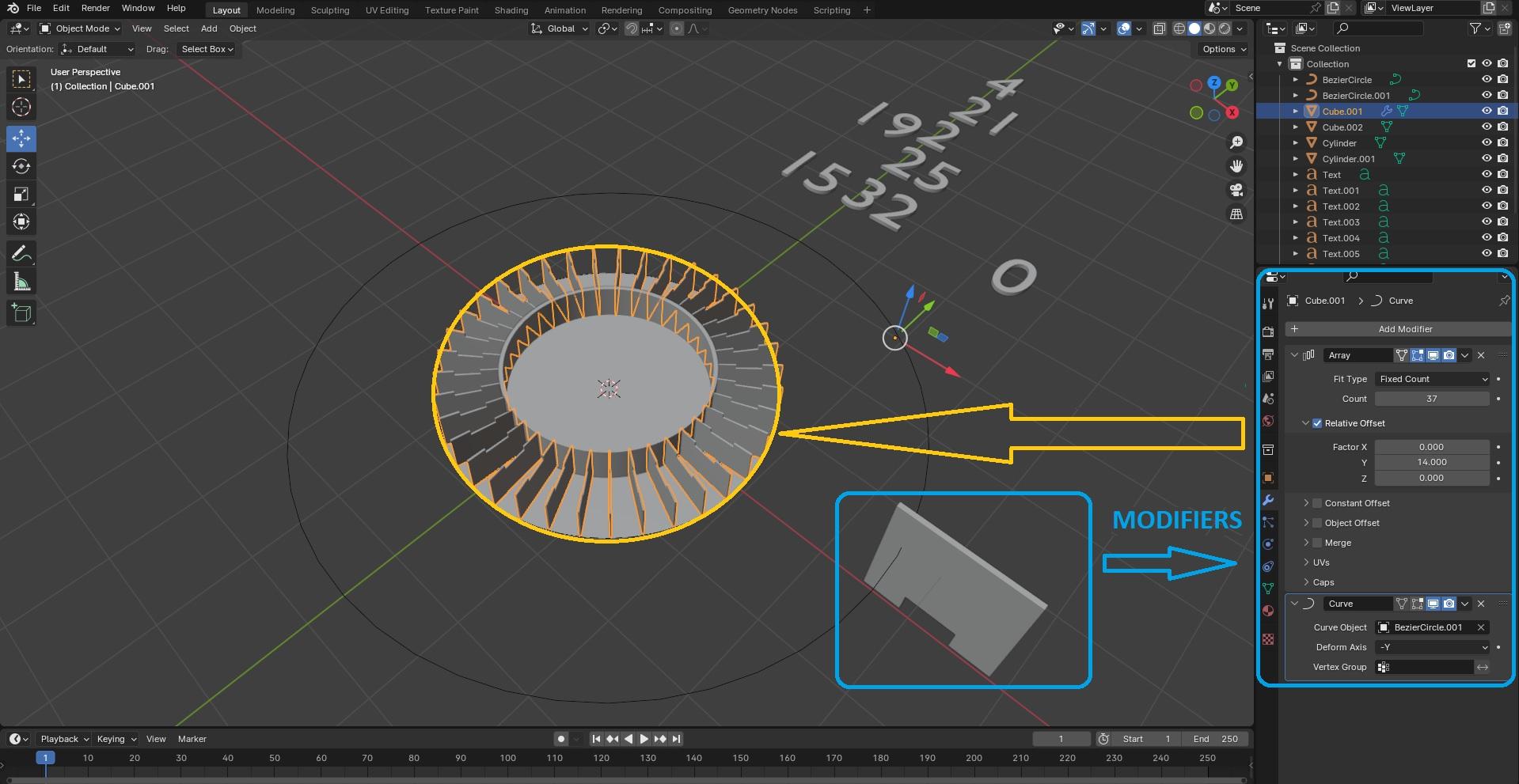This screenshot has height=784, width=1519.
Task: Invert vertex group arrows icon
Action: 1483,667
